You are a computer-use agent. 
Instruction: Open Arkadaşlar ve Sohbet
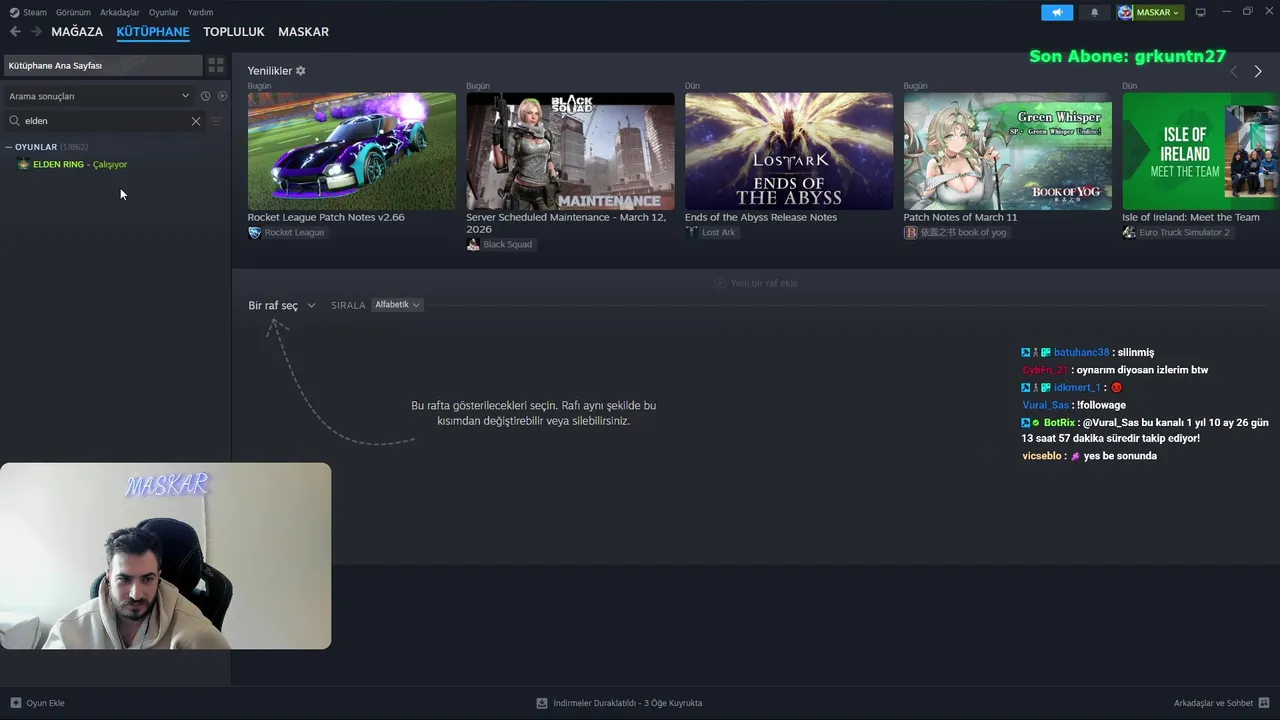(1221, 703)
